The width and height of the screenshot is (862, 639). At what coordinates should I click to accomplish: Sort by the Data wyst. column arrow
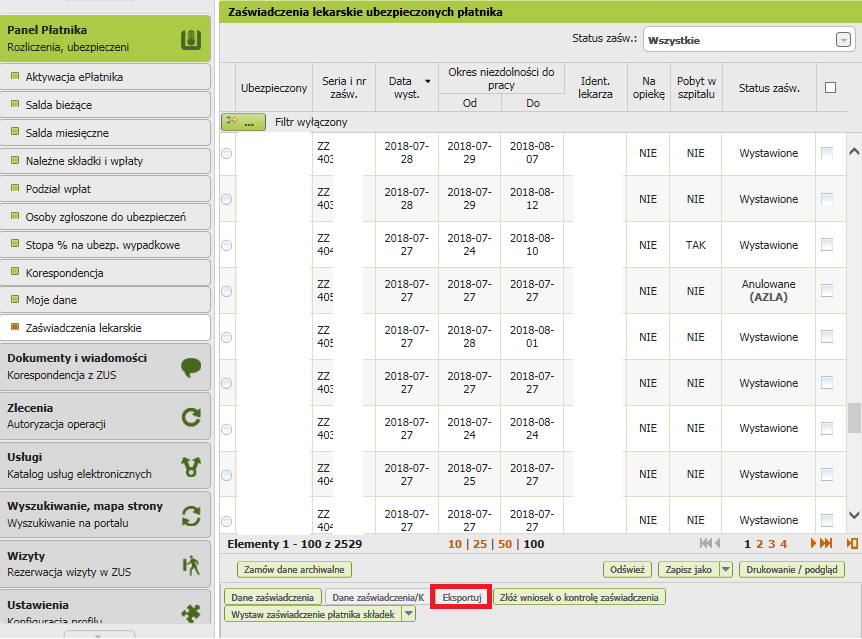(x=428, y=81)
